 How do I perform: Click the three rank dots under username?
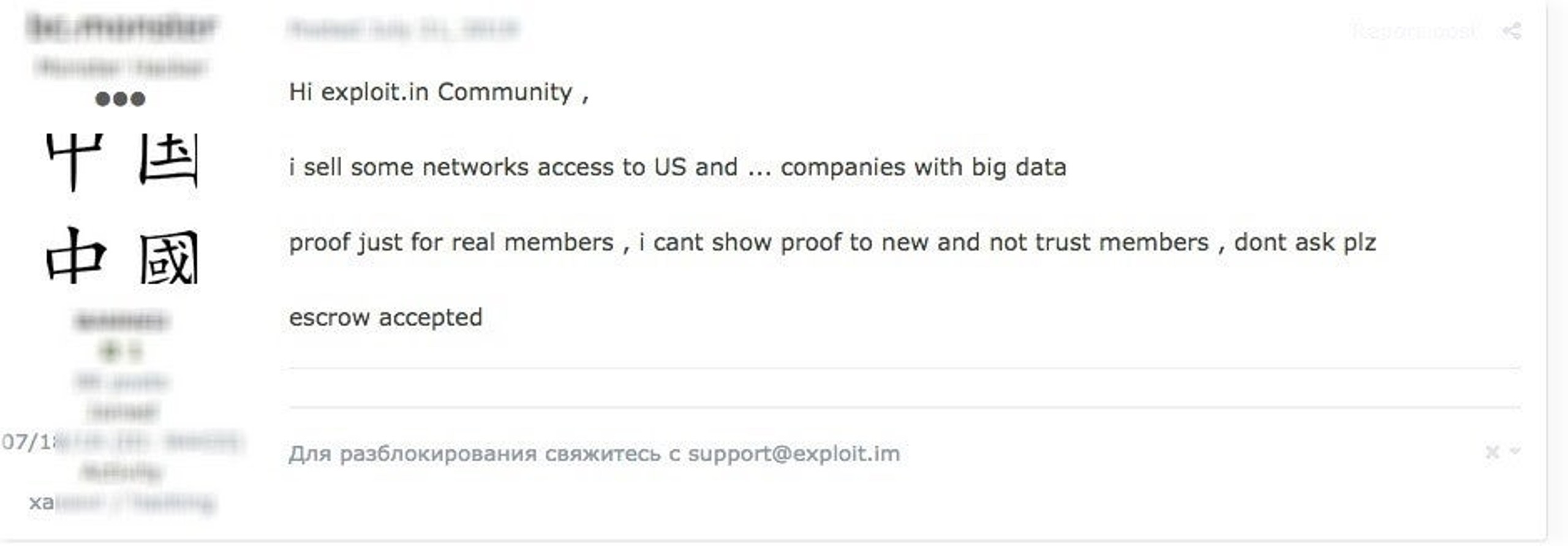tap(120, 99)
